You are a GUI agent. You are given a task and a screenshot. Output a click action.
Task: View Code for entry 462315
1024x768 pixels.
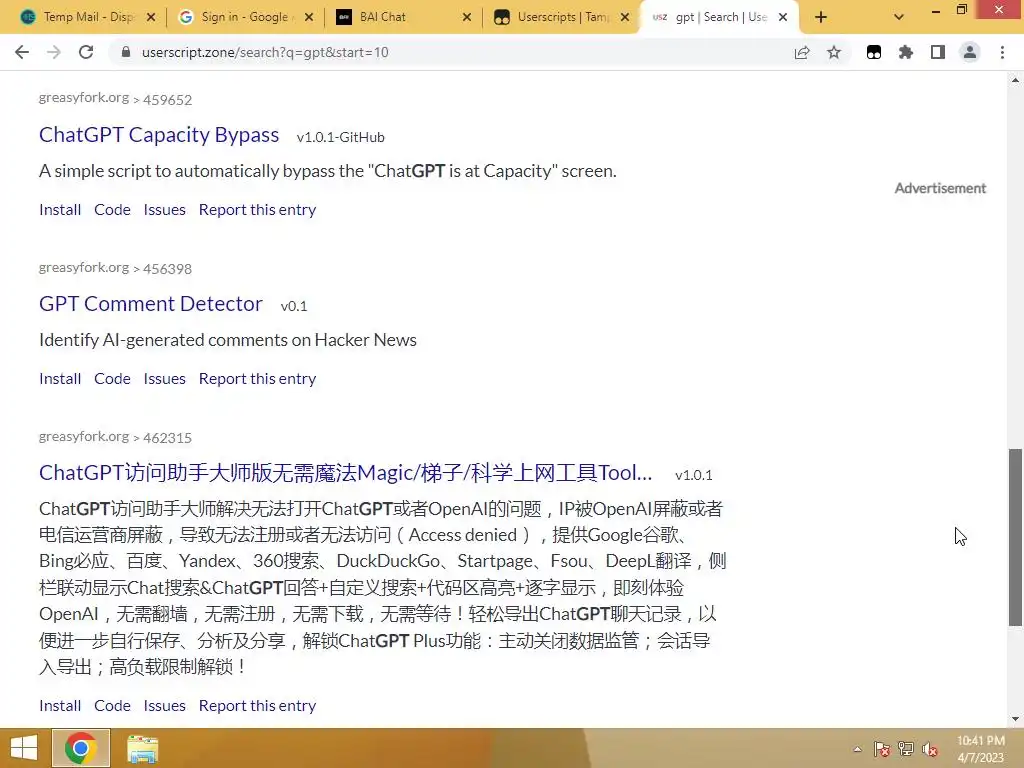112,706
